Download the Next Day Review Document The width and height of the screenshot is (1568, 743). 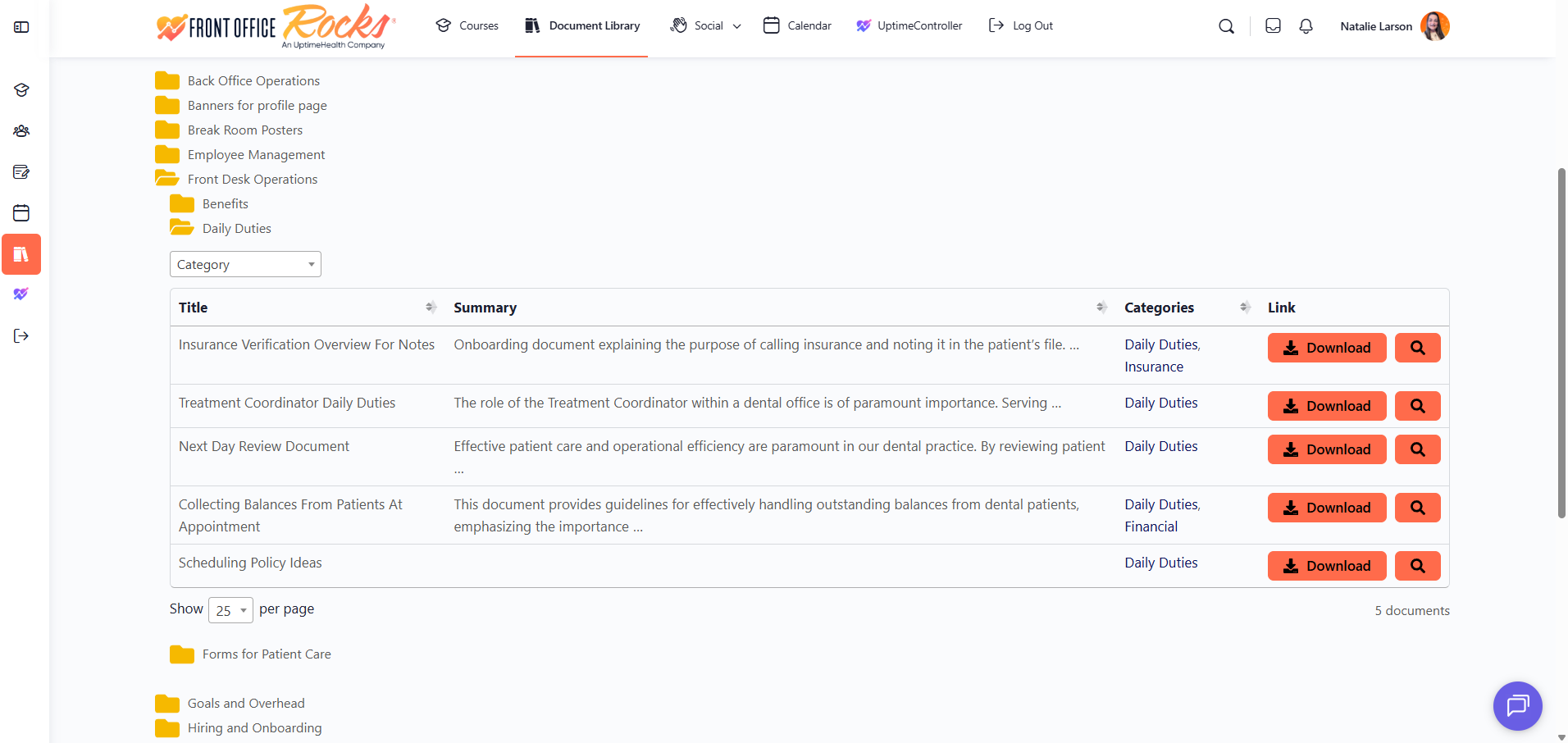click(1326, 449)
